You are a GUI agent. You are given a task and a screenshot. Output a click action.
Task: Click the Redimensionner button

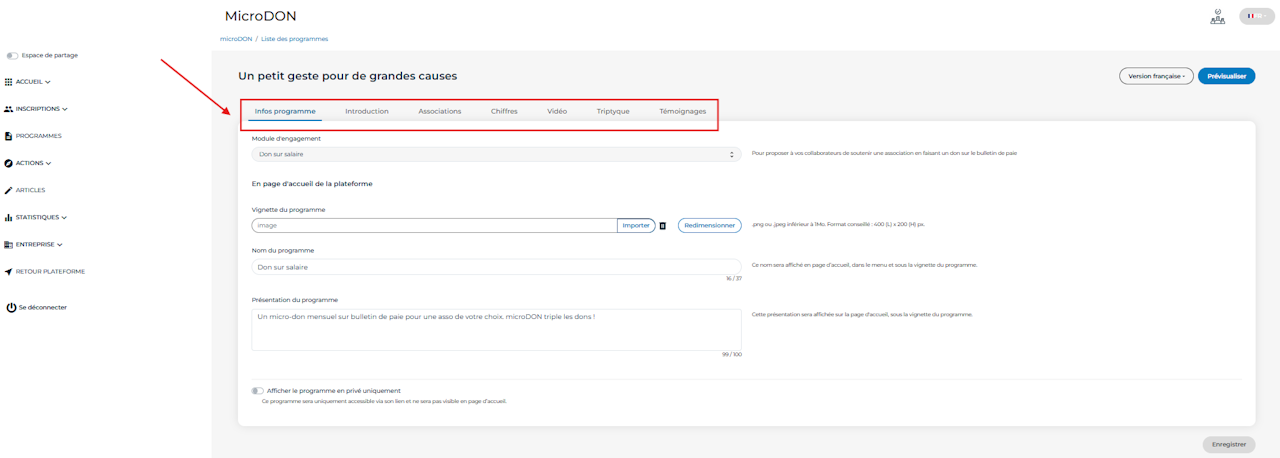tap(710, 226)
